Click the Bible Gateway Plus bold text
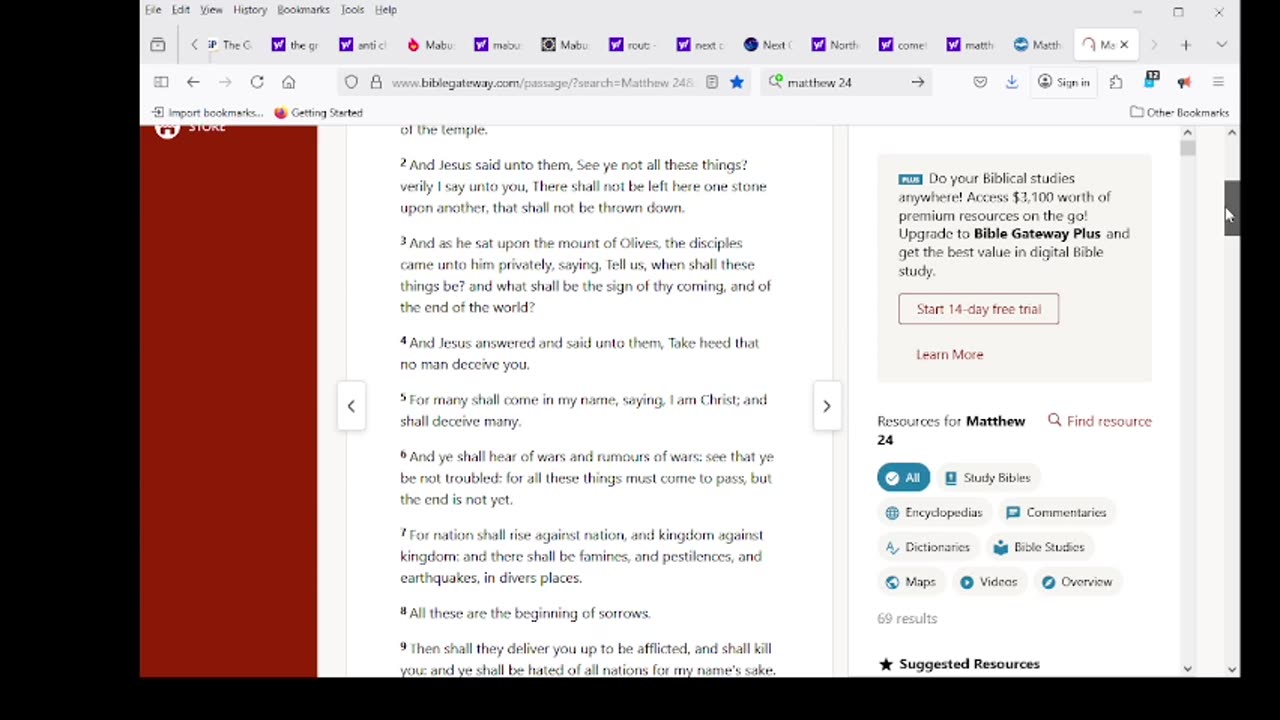1280x720 pixels. click(1037, 234)
